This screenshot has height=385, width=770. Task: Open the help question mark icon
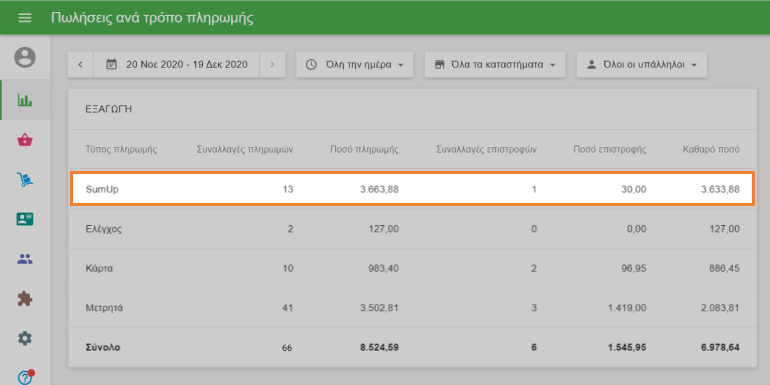click(x=25, y=377)
